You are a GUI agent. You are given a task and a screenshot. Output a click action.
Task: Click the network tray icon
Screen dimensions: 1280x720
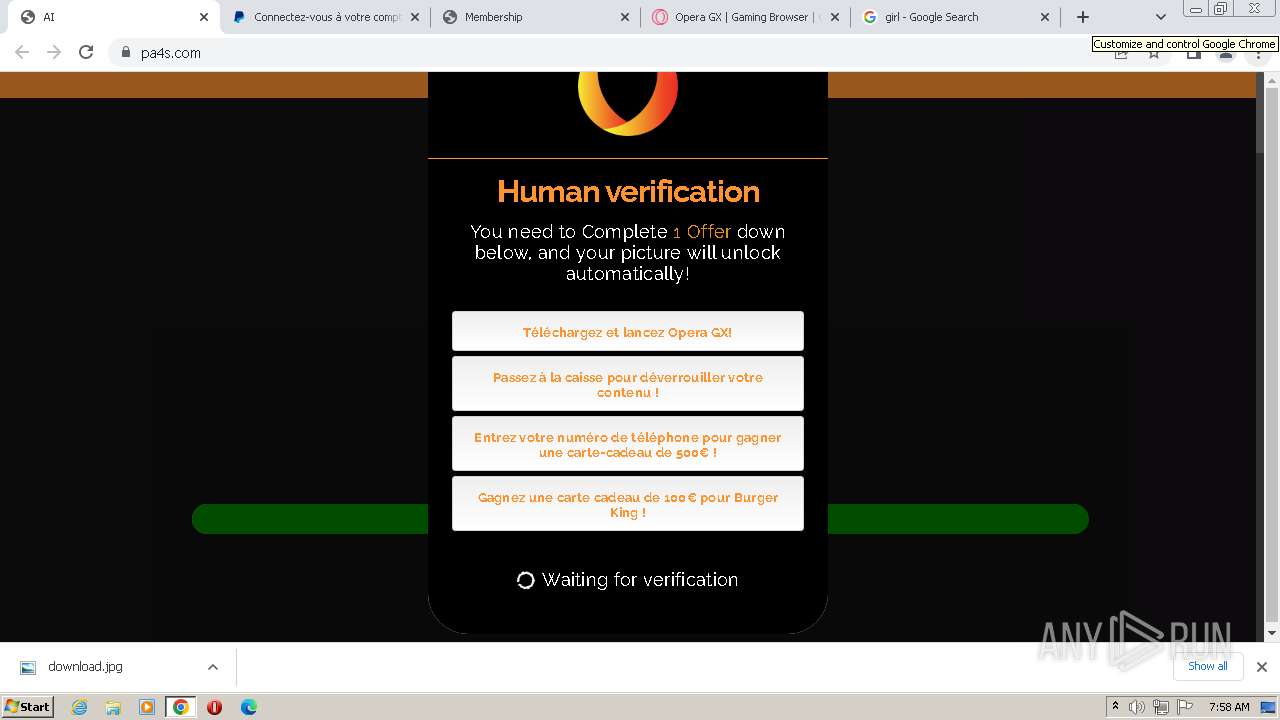(1161, 707)
